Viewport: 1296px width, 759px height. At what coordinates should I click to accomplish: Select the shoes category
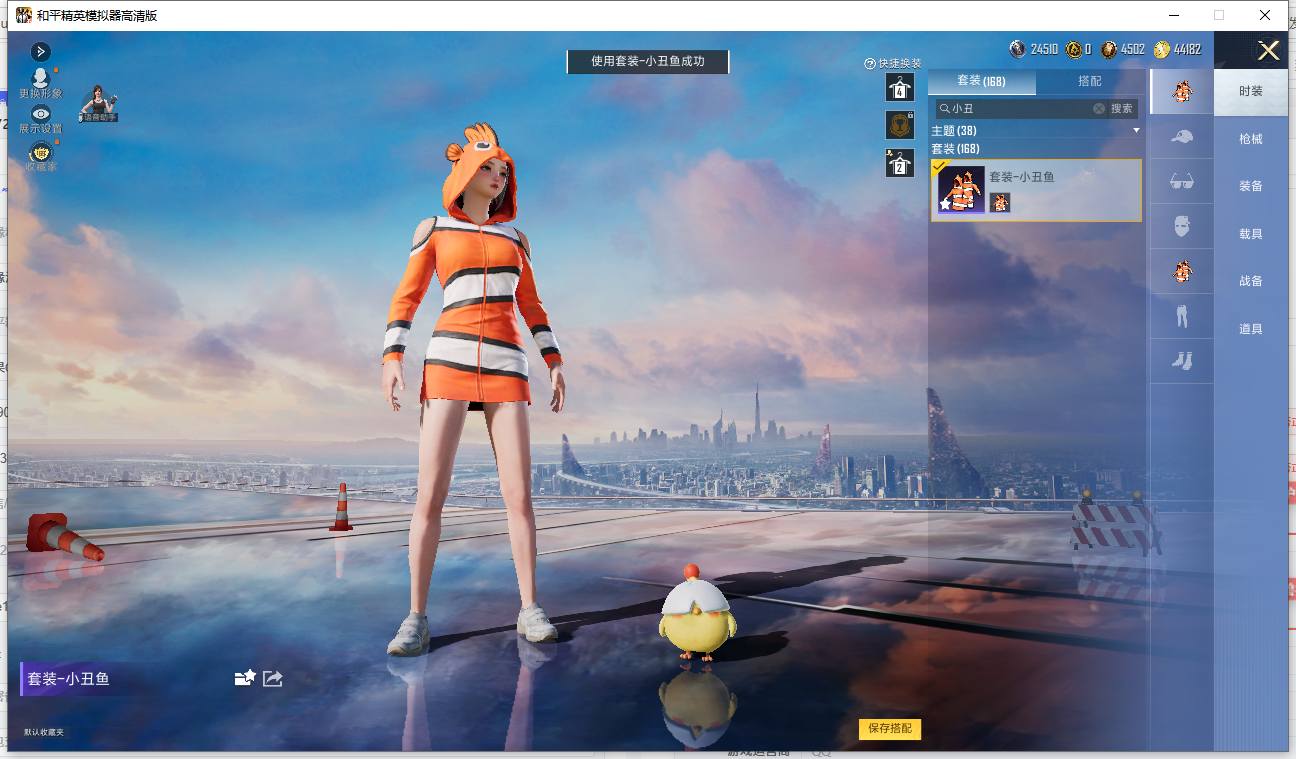[x=1182, y=361]
